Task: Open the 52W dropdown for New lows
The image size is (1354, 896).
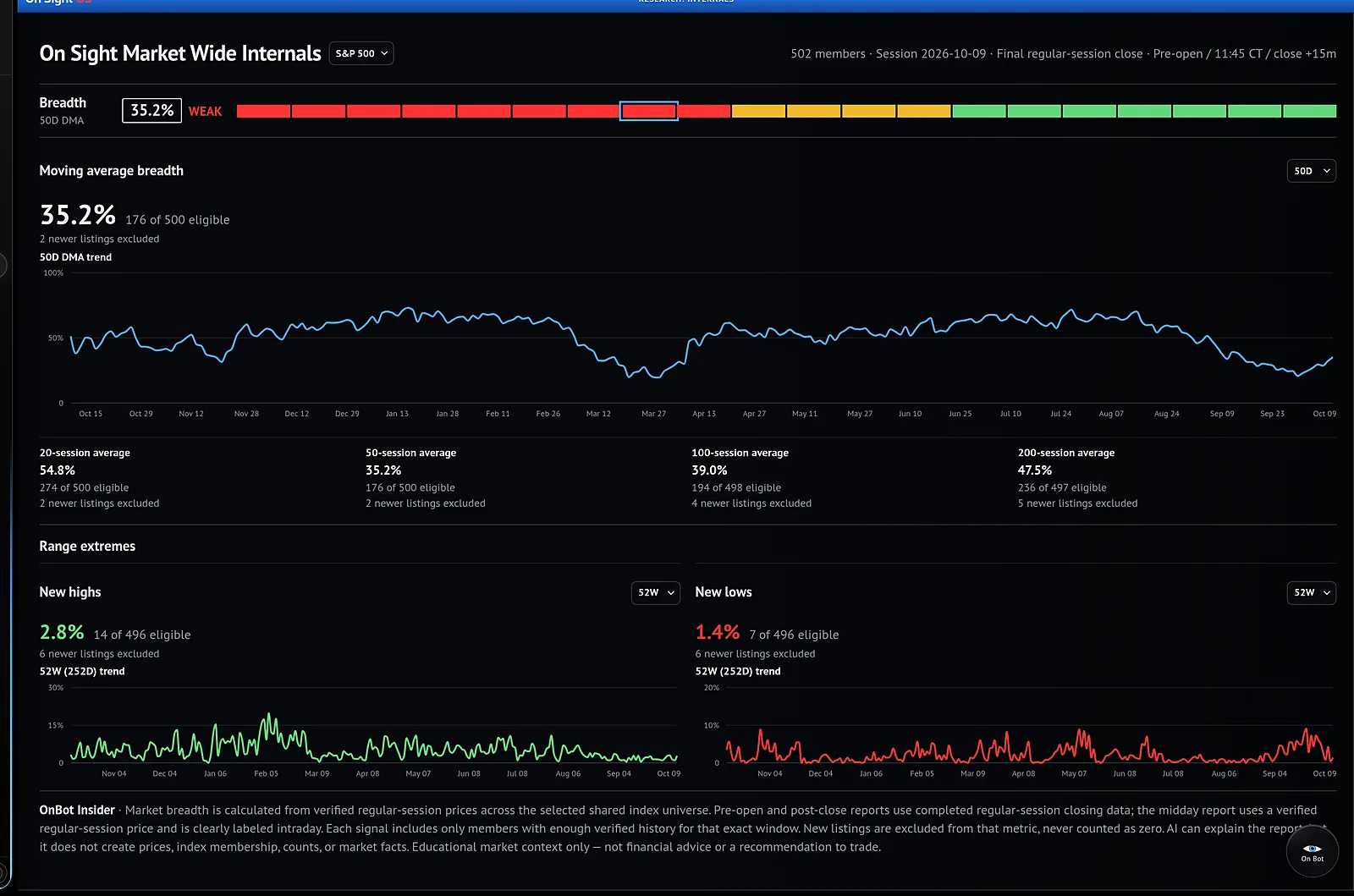Action: point(1311,592)
